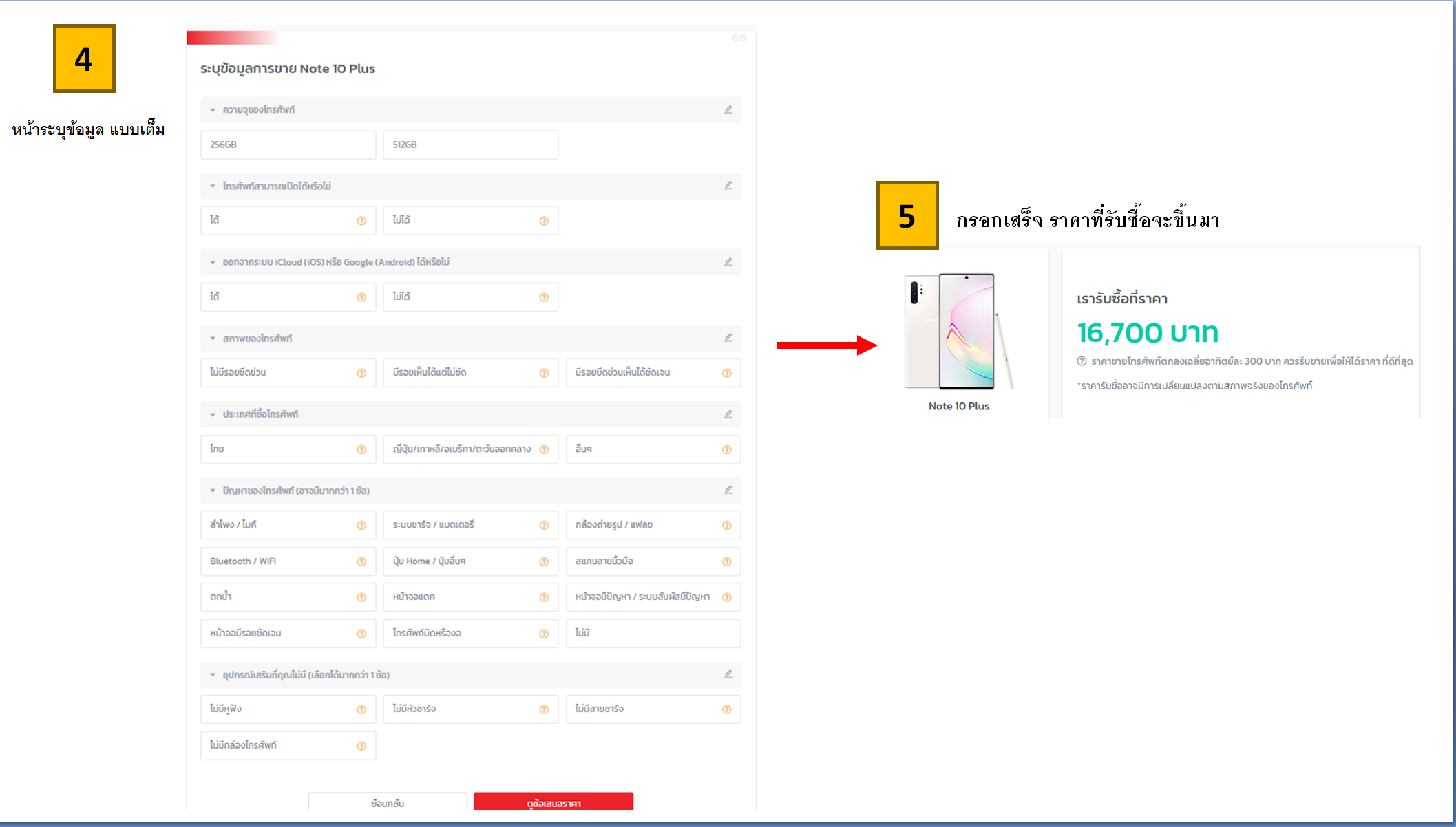Image resolution: width=1456 pixels, height=827 pixels.
Task: Click edit pencil for phone problems (ปัญหาของโทรศัพท์) section
Action: (728, 490)
